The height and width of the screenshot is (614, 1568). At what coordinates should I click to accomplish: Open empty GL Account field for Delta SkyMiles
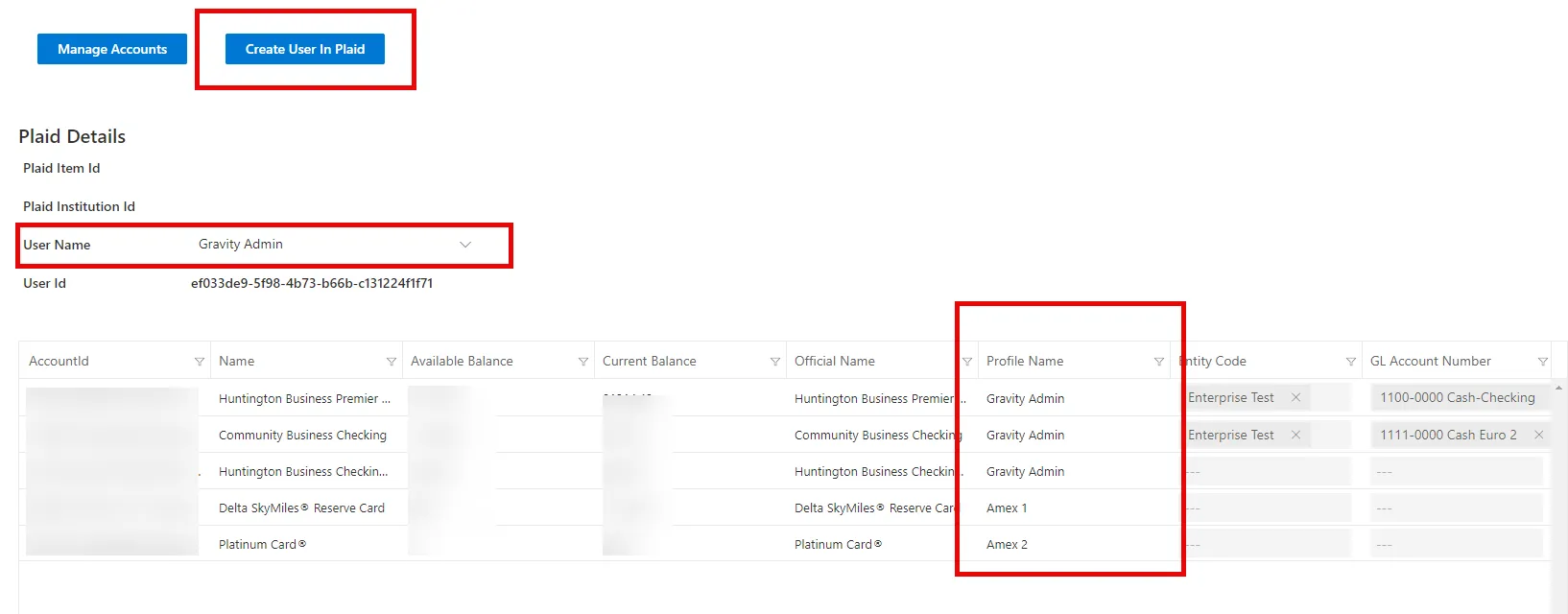(1458, 508)
